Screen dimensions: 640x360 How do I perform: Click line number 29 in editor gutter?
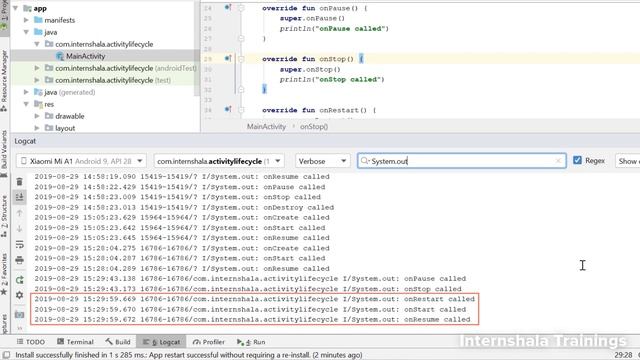pos(208,59)
